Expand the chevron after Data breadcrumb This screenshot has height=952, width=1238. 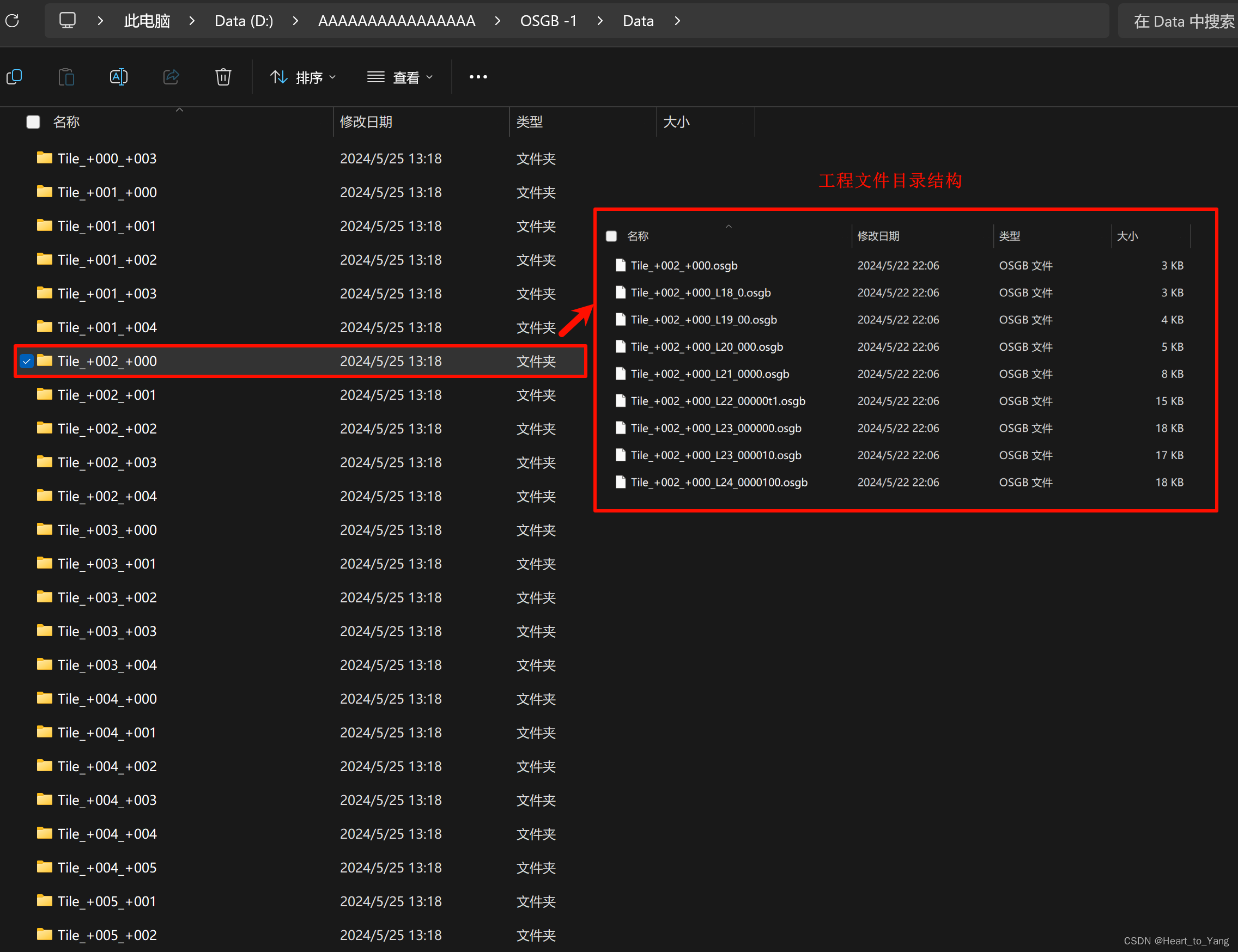point(677,21)
